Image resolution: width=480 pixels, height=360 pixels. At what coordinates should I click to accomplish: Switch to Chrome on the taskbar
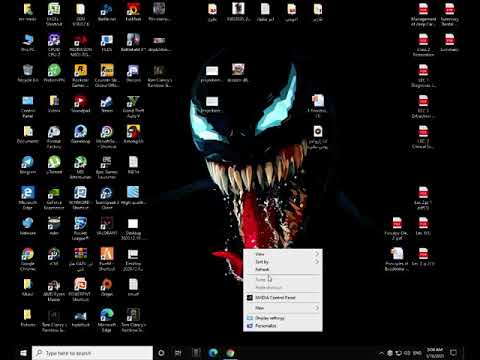coord(230,353)
